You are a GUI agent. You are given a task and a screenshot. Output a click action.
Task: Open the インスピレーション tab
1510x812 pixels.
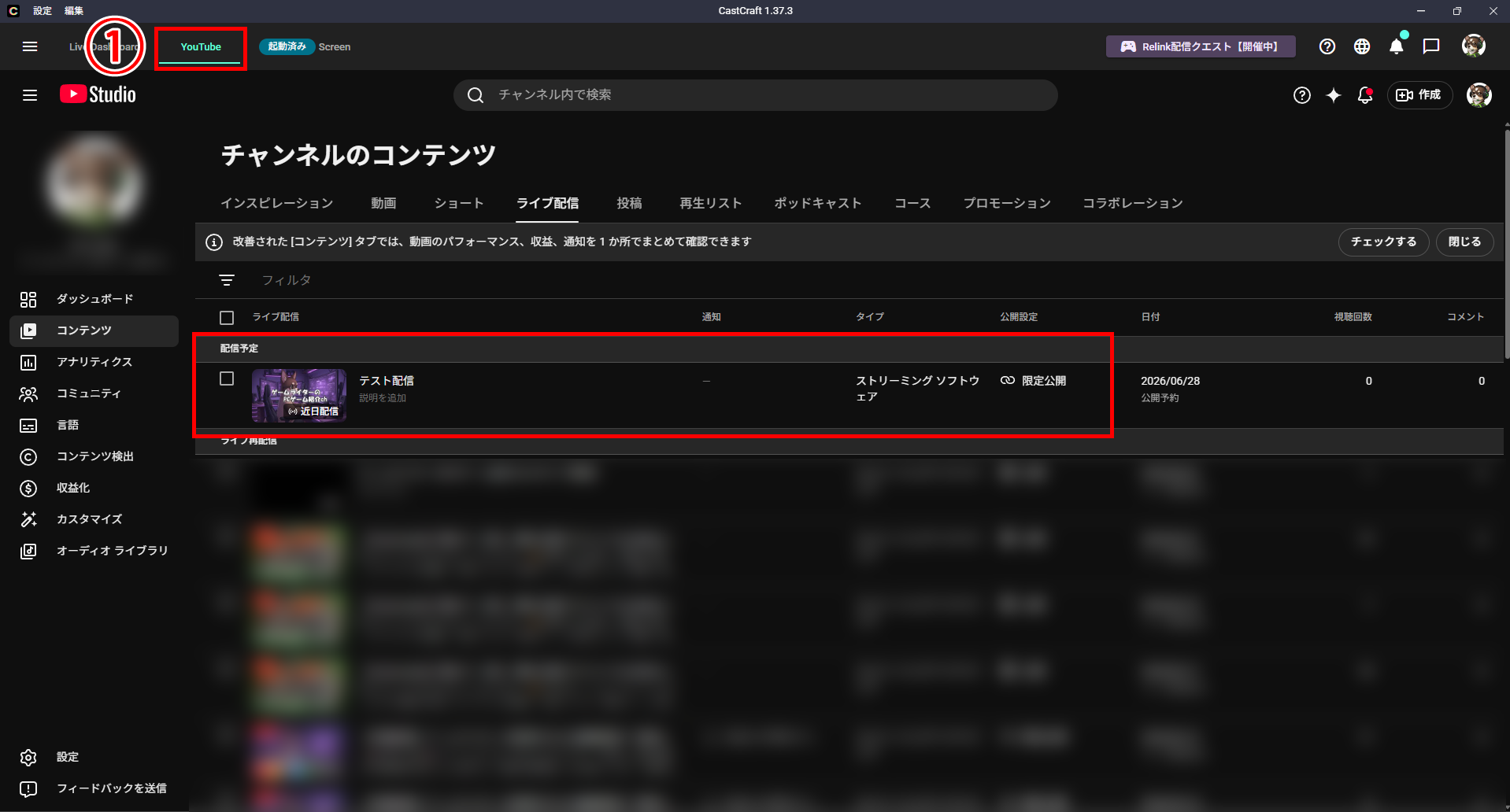277,203
